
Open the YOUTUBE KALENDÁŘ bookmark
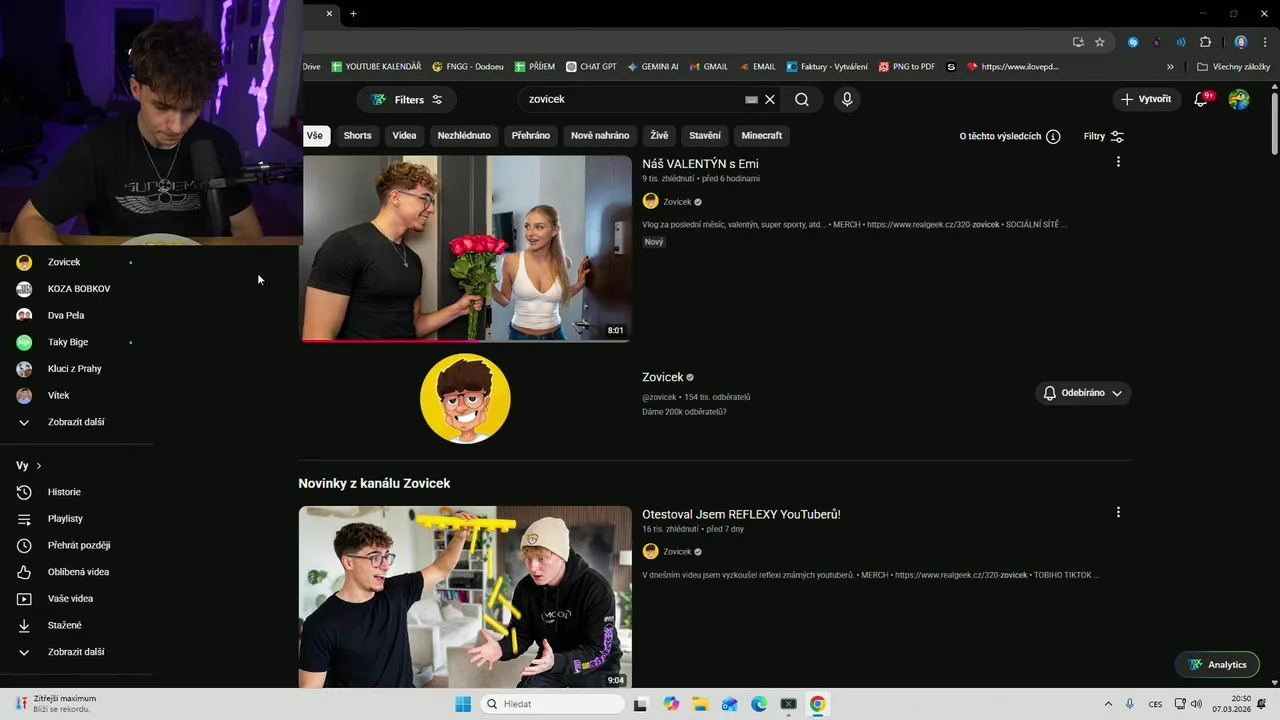click(376, 67)
